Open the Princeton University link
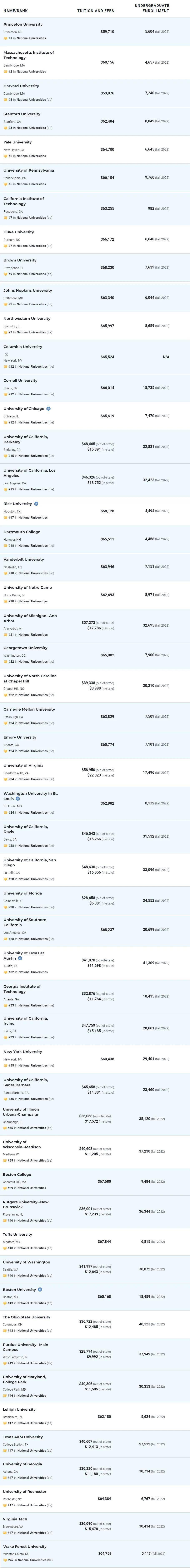190x1568 pixels. coord(23,24)
